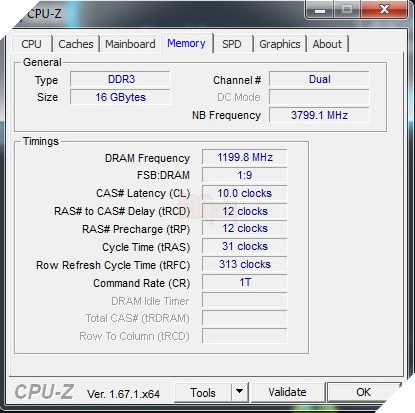
Task: Click the Memory tab
Action: point(186,43)
